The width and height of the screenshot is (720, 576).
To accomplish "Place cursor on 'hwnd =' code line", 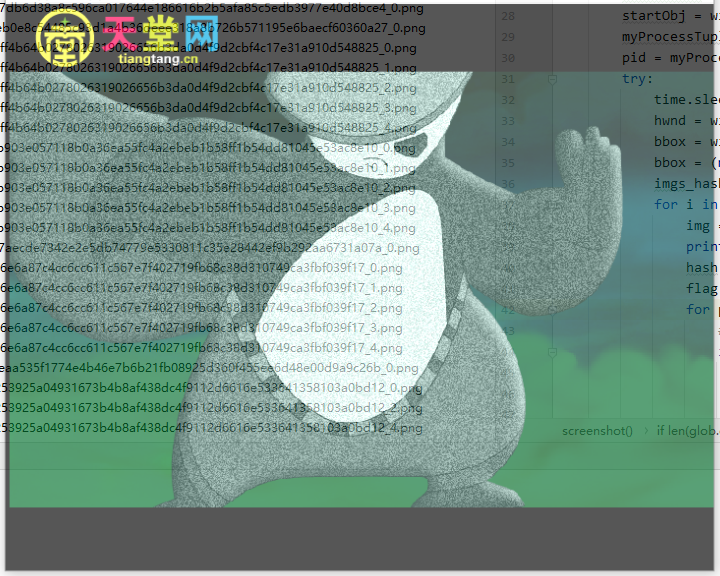I will [686, 121].
